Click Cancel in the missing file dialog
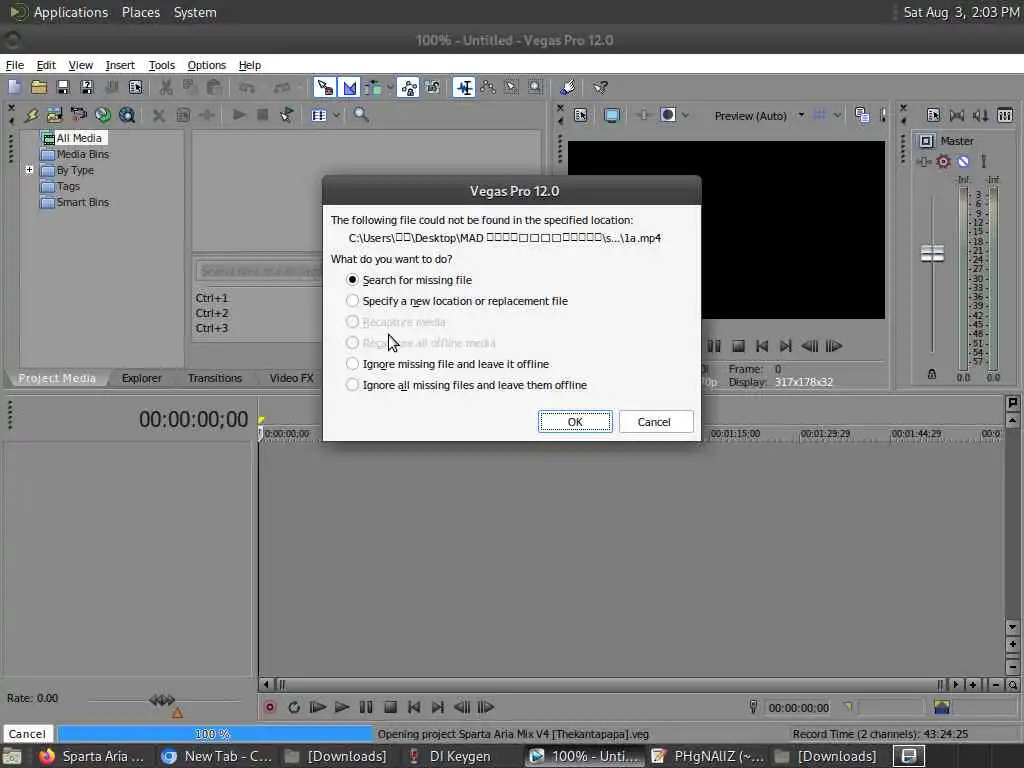The image size is (1024, 768). tap(654, 422)
